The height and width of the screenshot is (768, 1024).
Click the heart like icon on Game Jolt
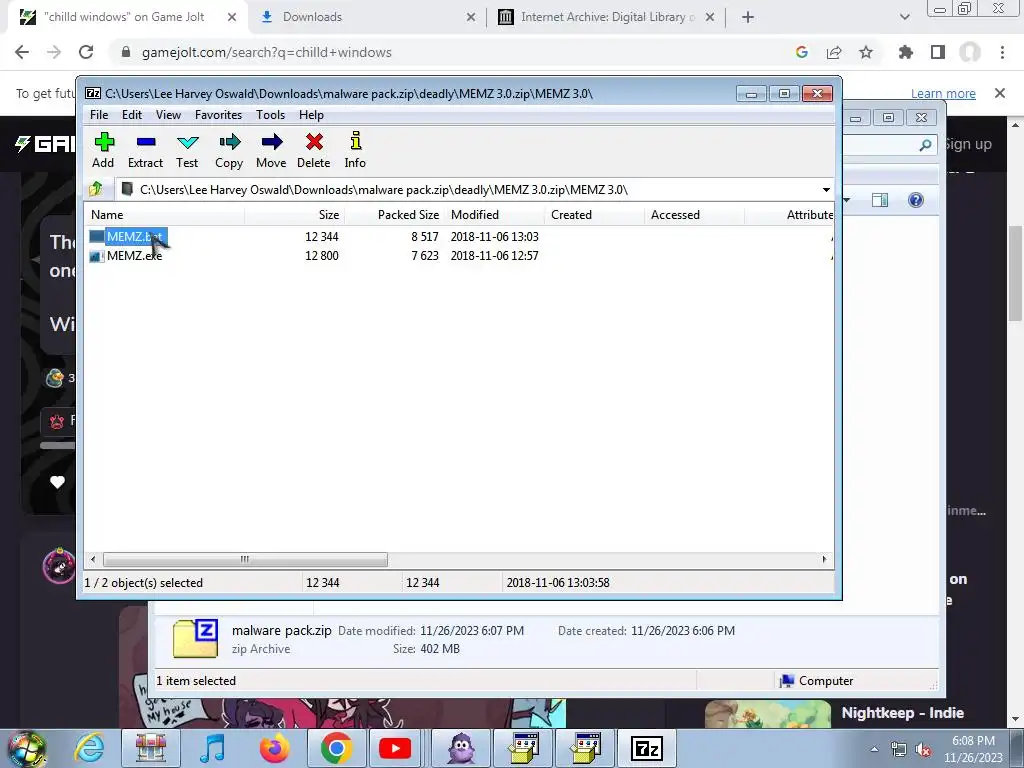point(57,482)
